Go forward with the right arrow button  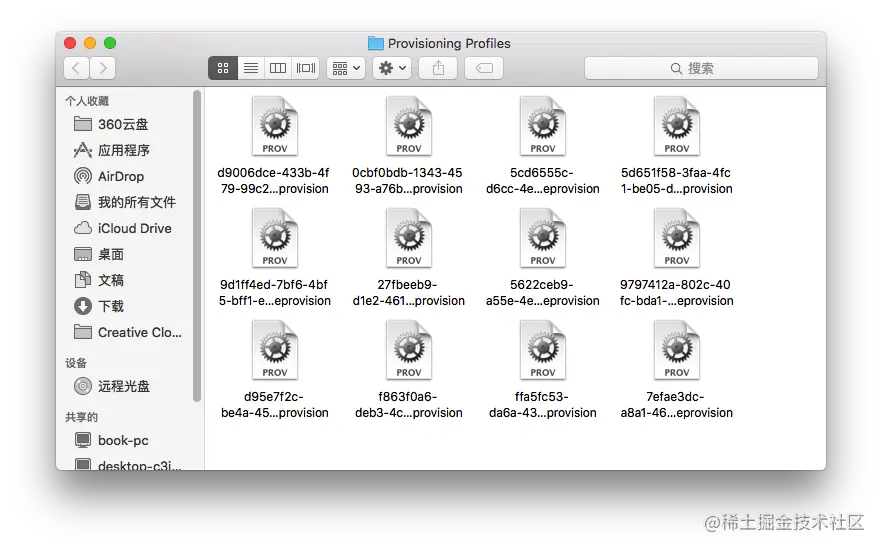[103, 68]
